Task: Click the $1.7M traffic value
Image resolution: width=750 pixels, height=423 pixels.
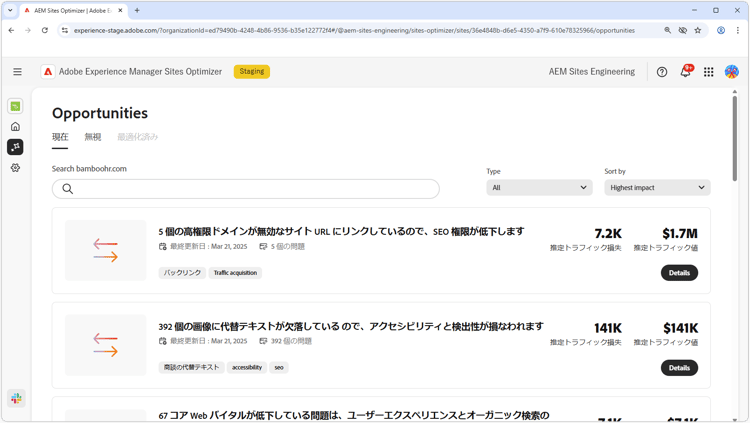Action: (680, 234)
